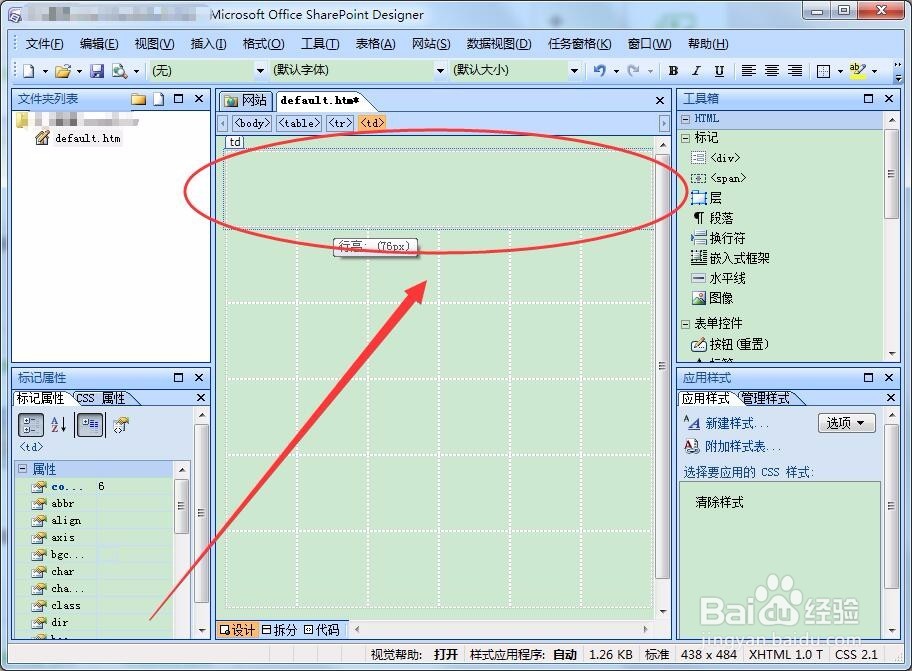Open the font size dropdown (默认大小)

tap(574, 70)
